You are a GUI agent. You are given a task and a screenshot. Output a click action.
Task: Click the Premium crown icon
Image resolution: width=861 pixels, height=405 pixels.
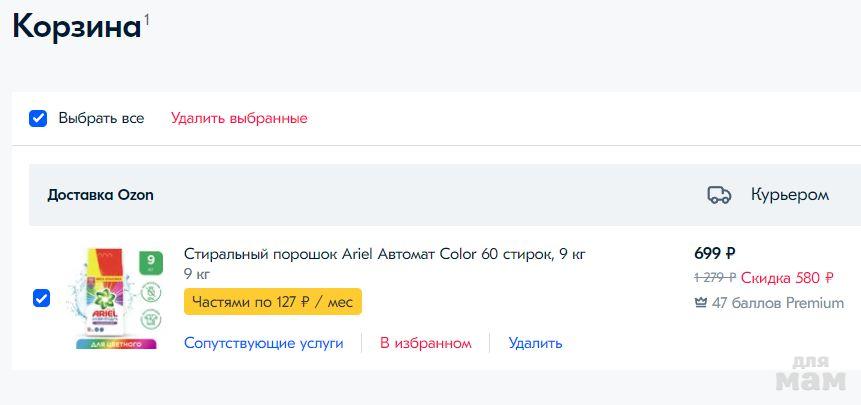[x=700, y=303]
